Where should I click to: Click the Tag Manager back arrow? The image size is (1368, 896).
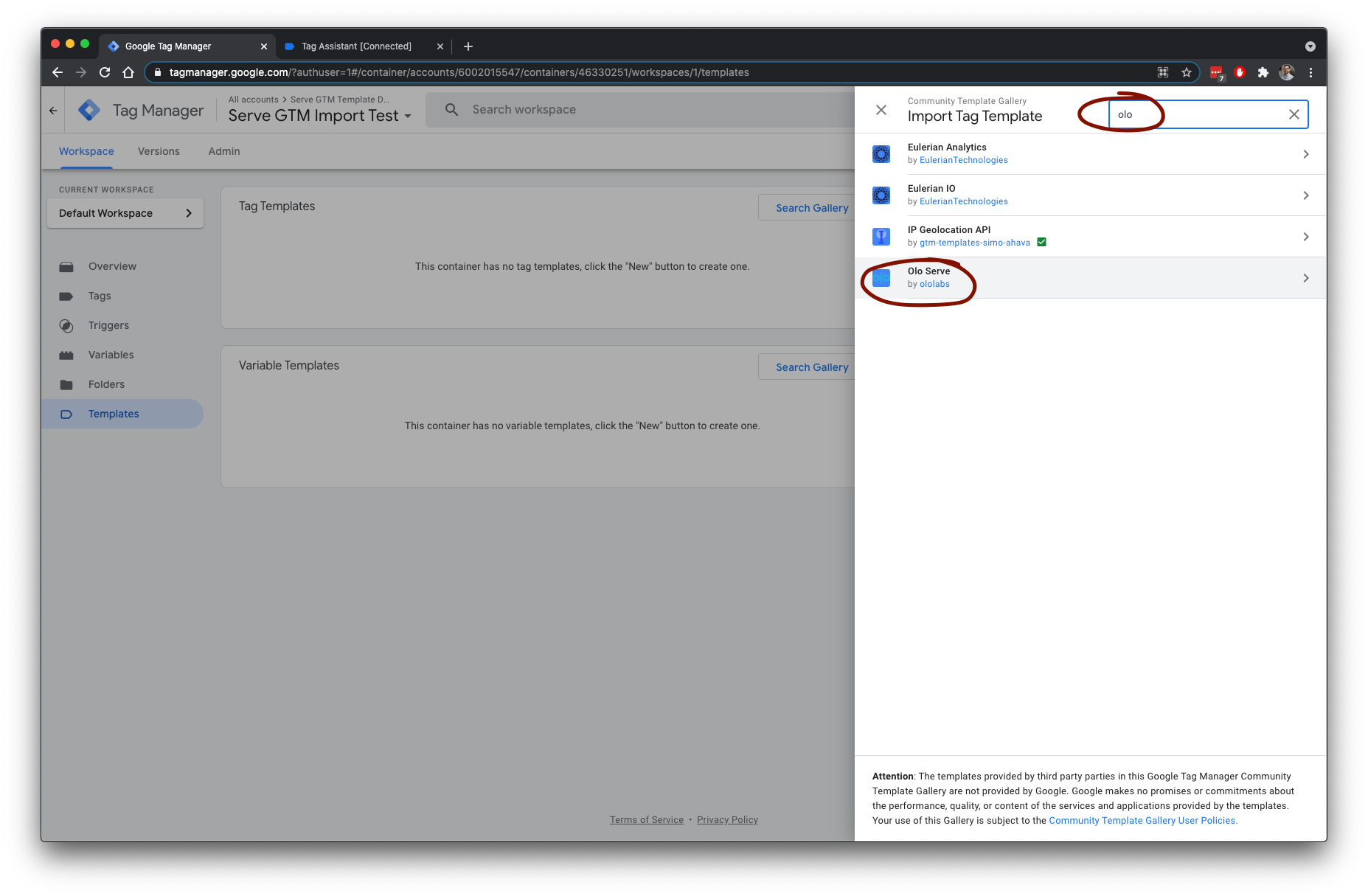[x=53, y=111]
